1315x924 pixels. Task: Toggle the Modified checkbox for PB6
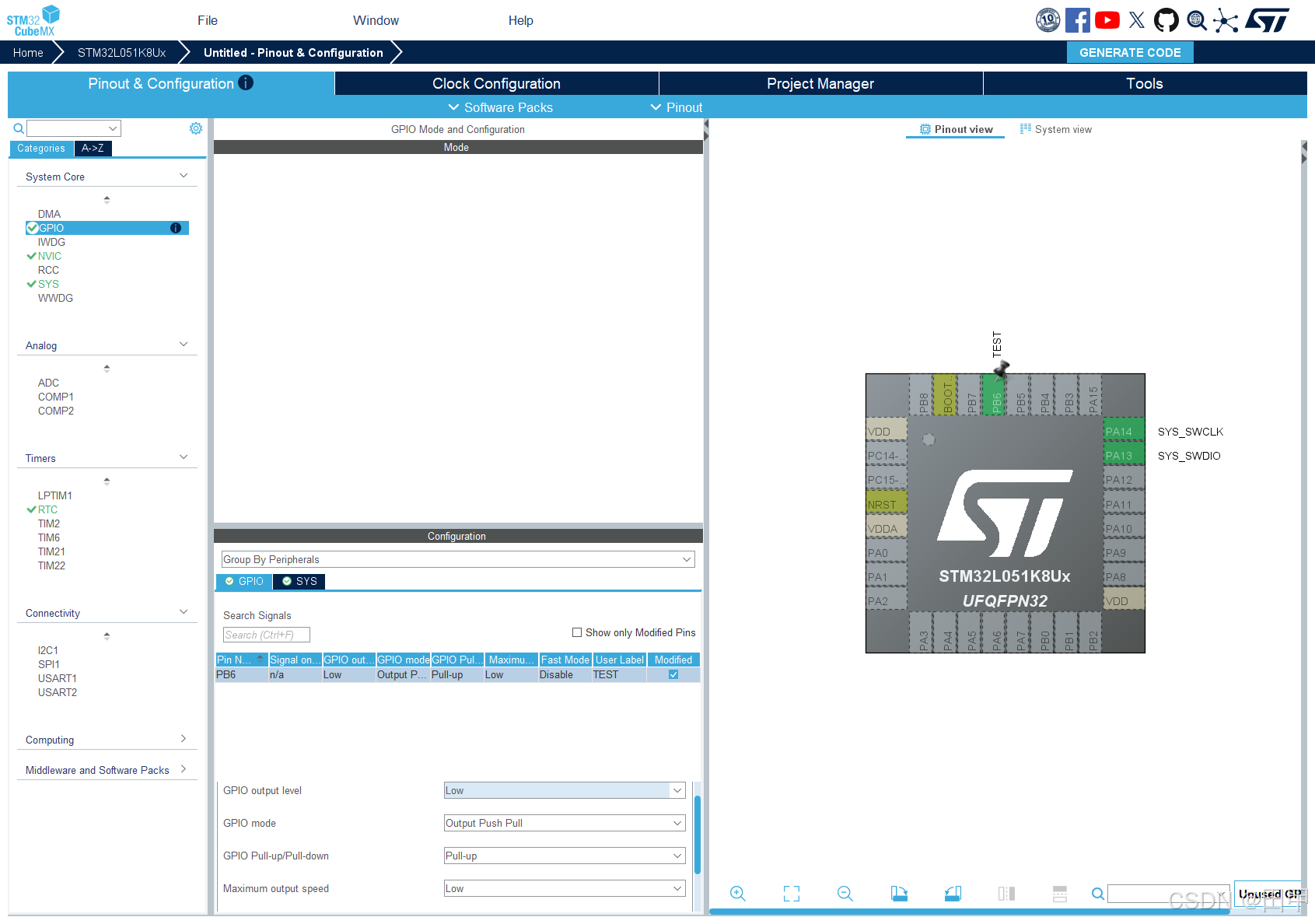[x=673, y=674]
